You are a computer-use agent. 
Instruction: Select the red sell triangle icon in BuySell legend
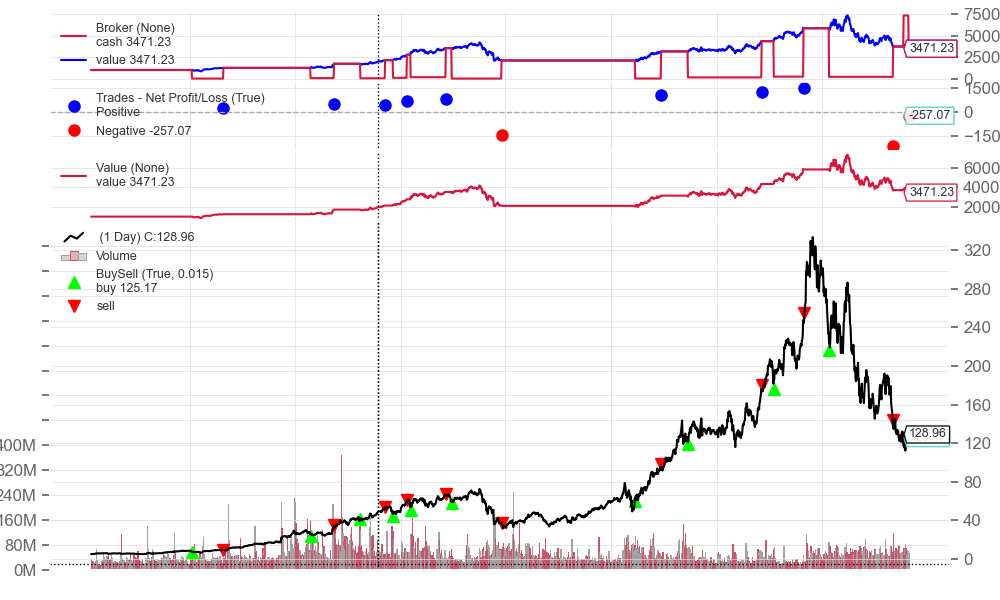tap(72, 305)
